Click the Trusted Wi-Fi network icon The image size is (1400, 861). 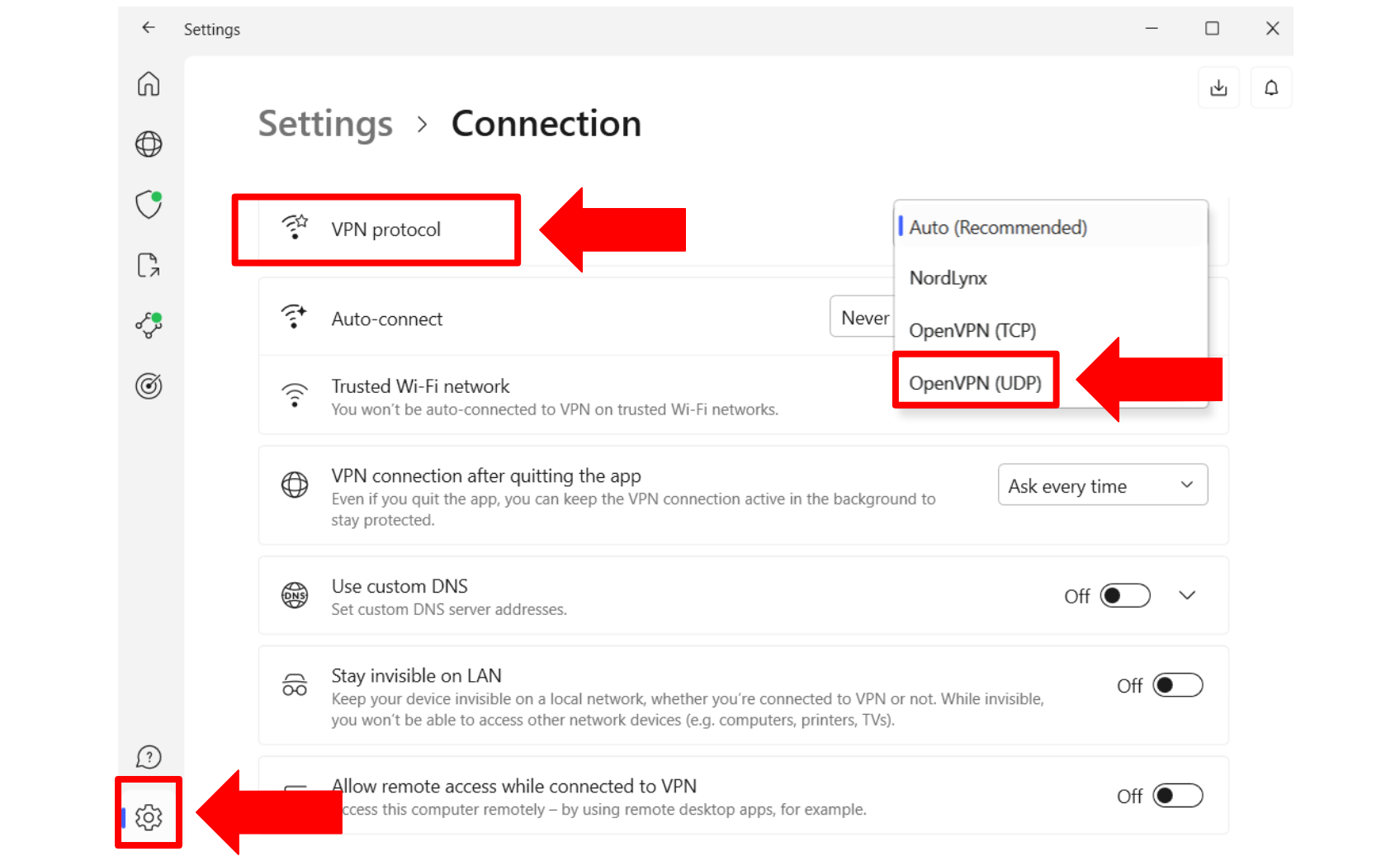point(295,395)
